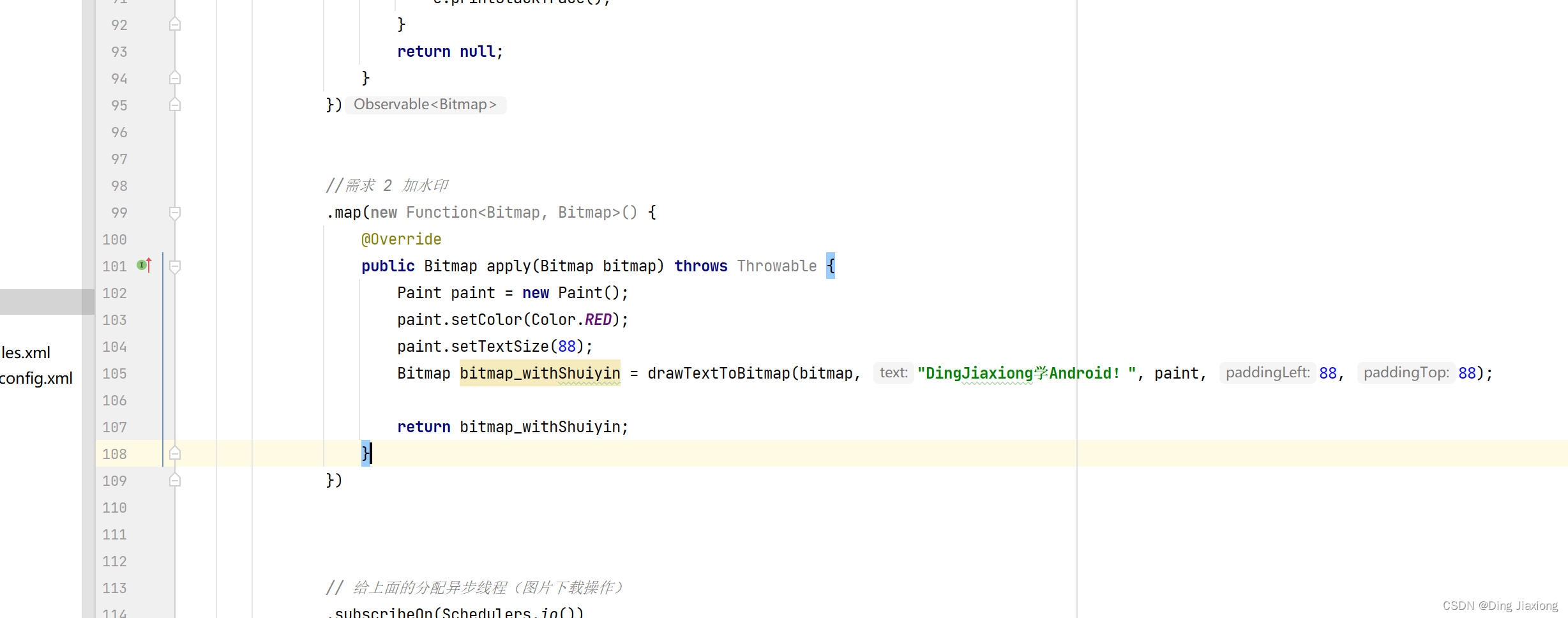Click fold end marker on line 95
This screenshot has height=618, width=1568.
[x=175, y=105]
